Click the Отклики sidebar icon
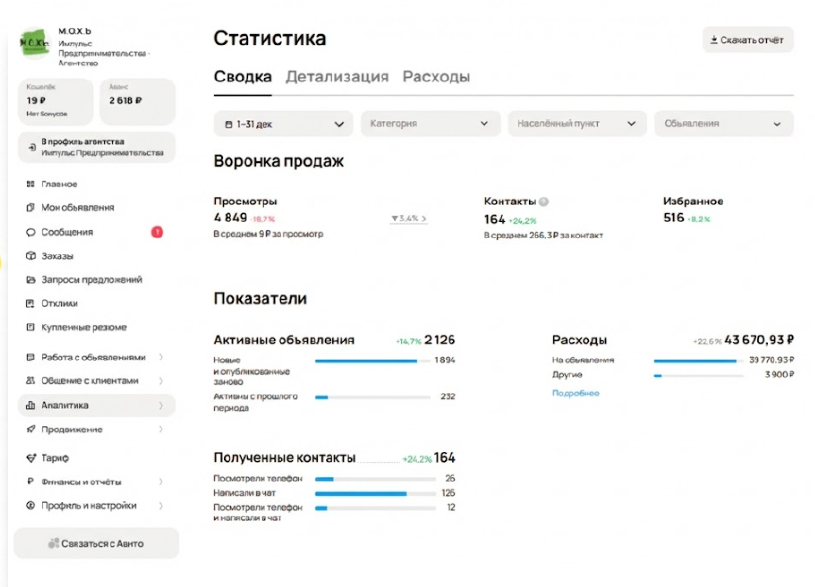This screenshot has height=587, width=815. [x=31, y=304]
